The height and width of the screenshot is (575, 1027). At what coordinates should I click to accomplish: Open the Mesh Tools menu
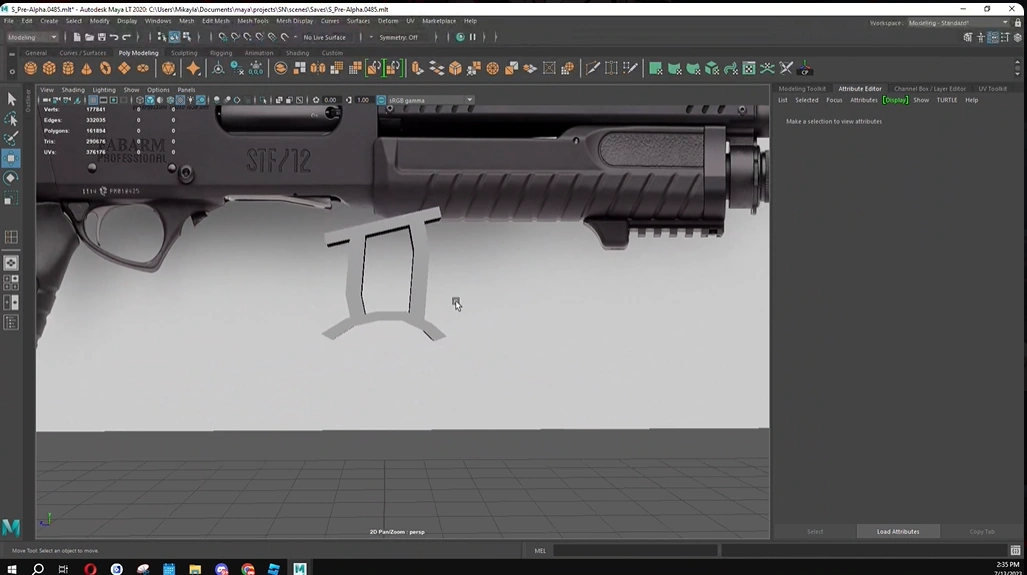point(252,21)
